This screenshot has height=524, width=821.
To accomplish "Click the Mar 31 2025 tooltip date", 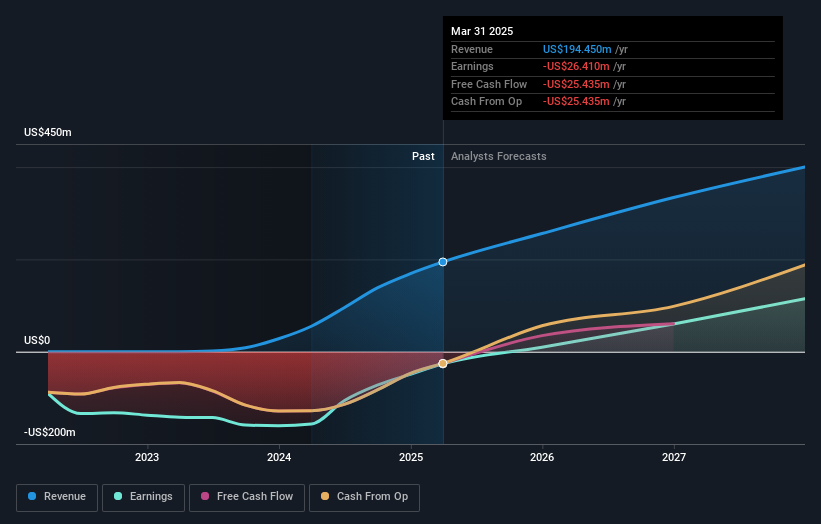I will click(482, 31).
